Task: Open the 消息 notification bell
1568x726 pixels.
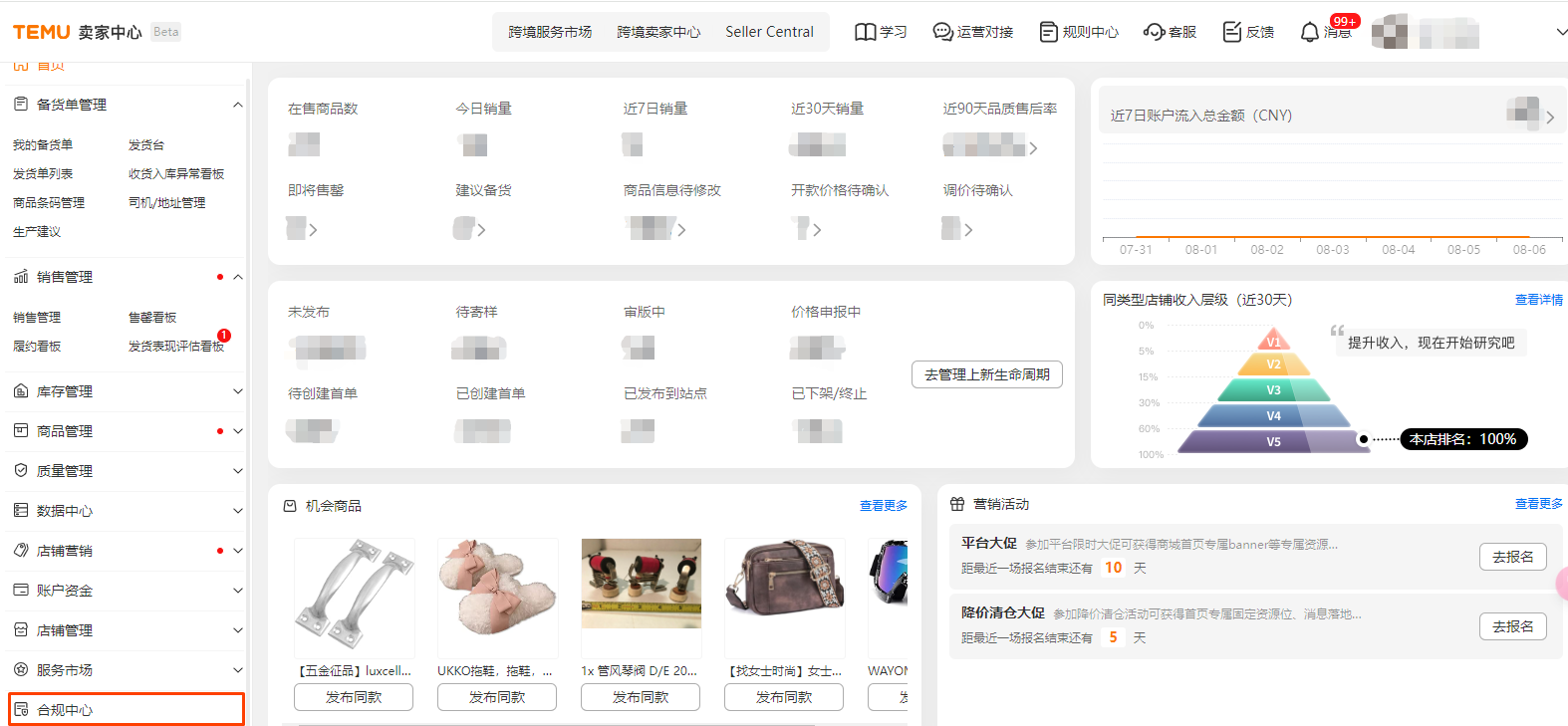Action: click(x=1310, y=32)
